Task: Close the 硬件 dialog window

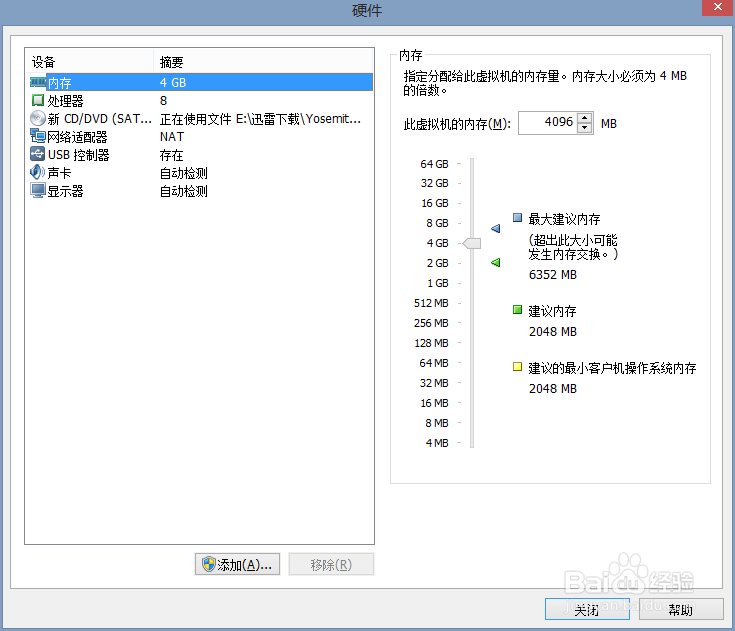Action: click(718, 7)
